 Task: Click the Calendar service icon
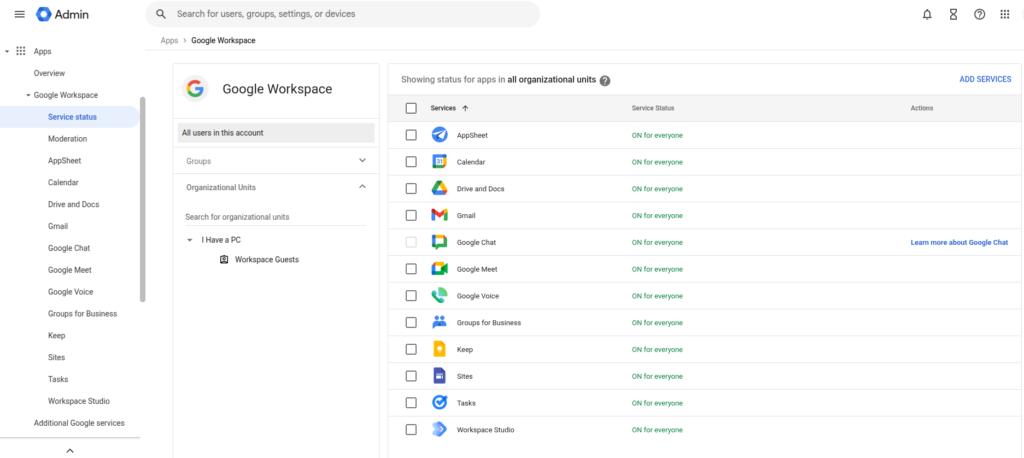point(440,161)
